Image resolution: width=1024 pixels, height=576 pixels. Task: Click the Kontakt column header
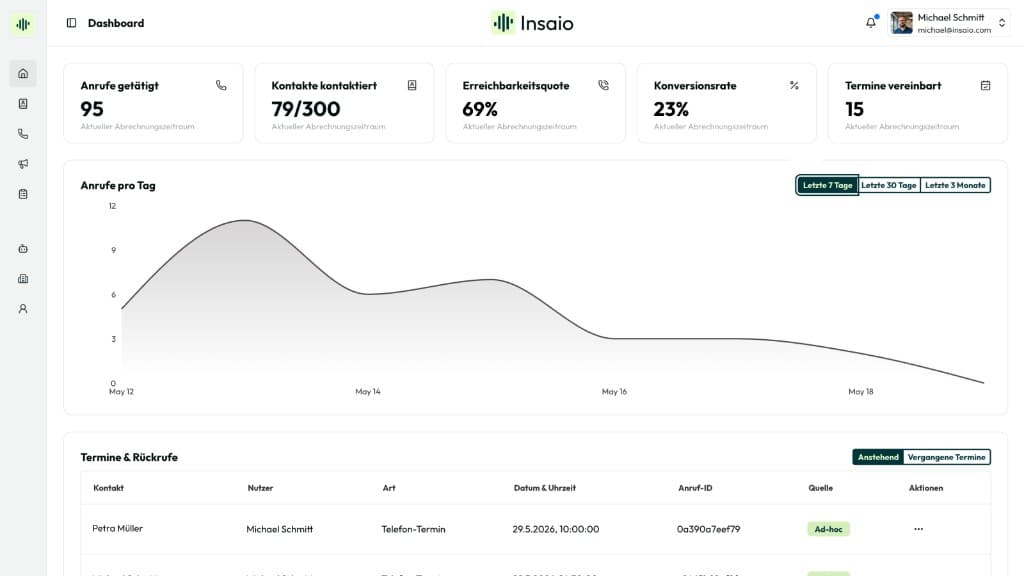pyautogui.click(x=108, y=488)
